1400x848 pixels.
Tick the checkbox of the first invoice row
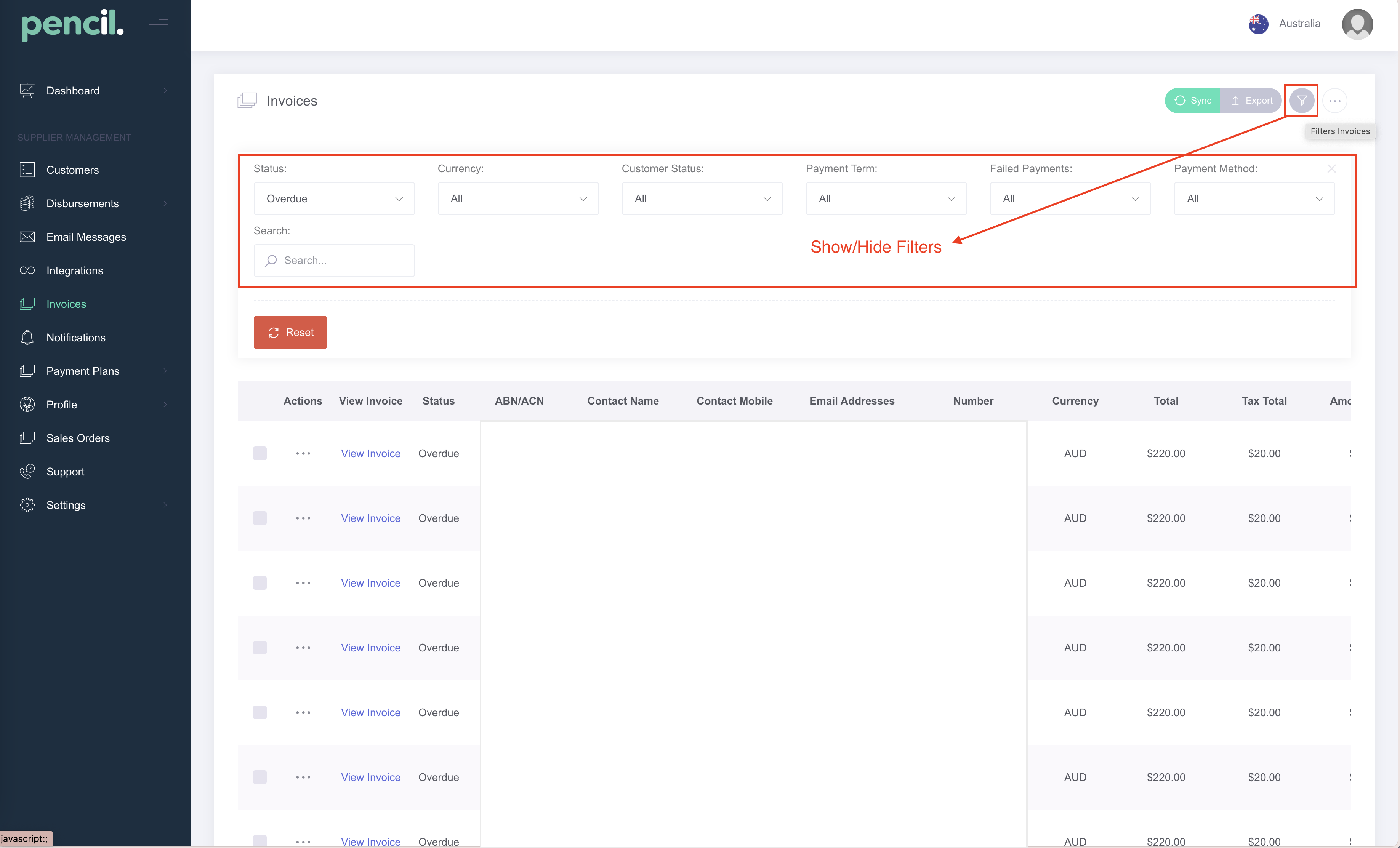(x=259, y=453)
